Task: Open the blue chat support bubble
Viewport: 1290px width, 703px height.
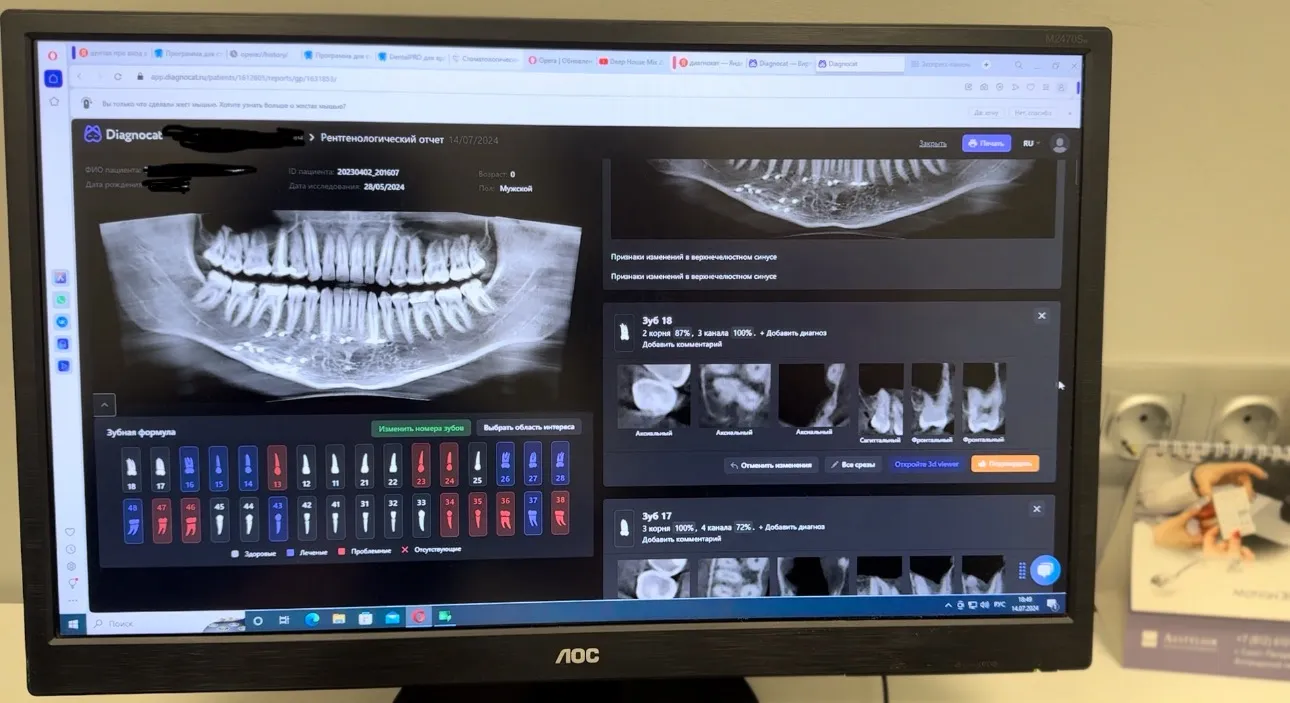Action: point(1045,570)
